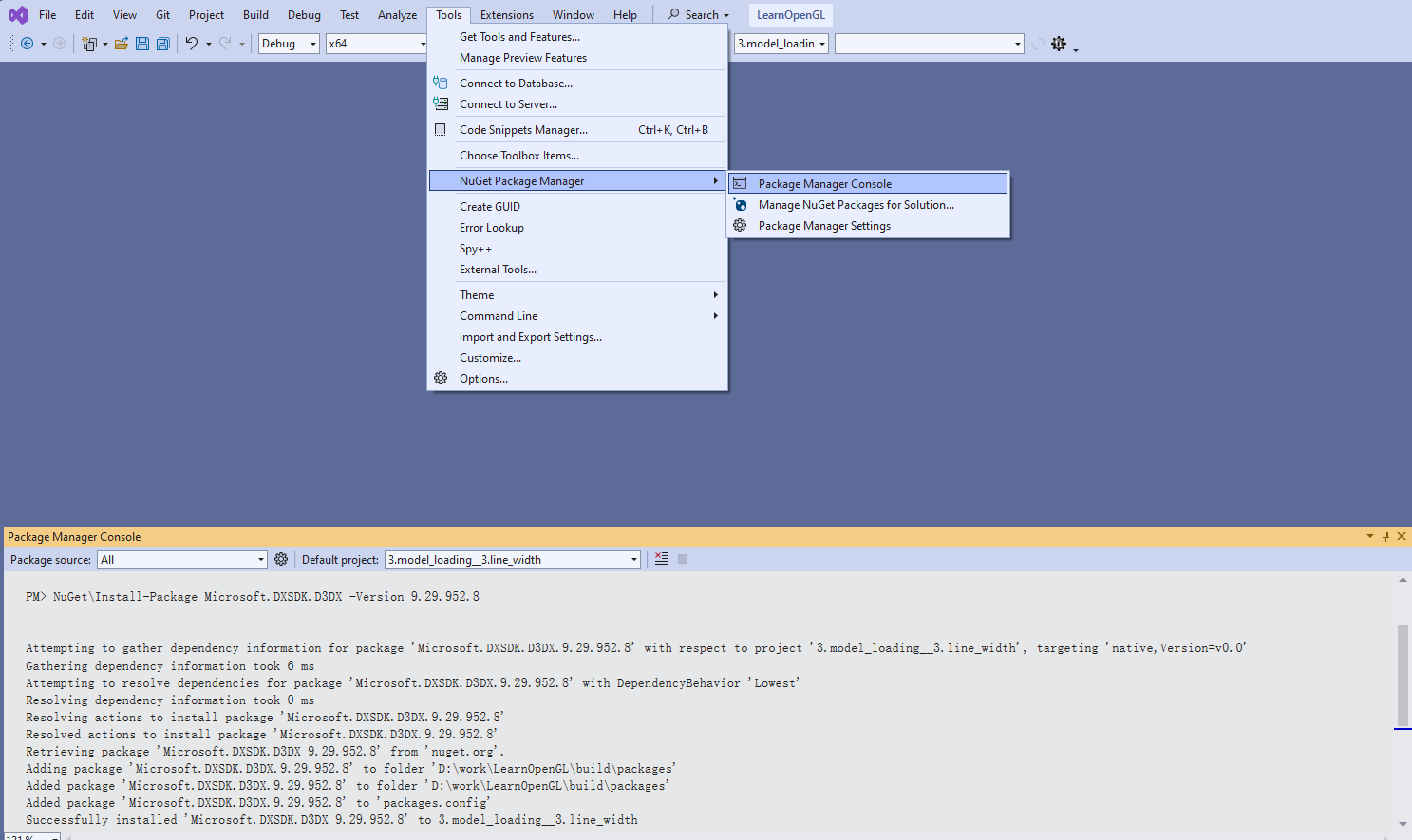
Task: Open the Edit menu
Action: pos(85,14)
